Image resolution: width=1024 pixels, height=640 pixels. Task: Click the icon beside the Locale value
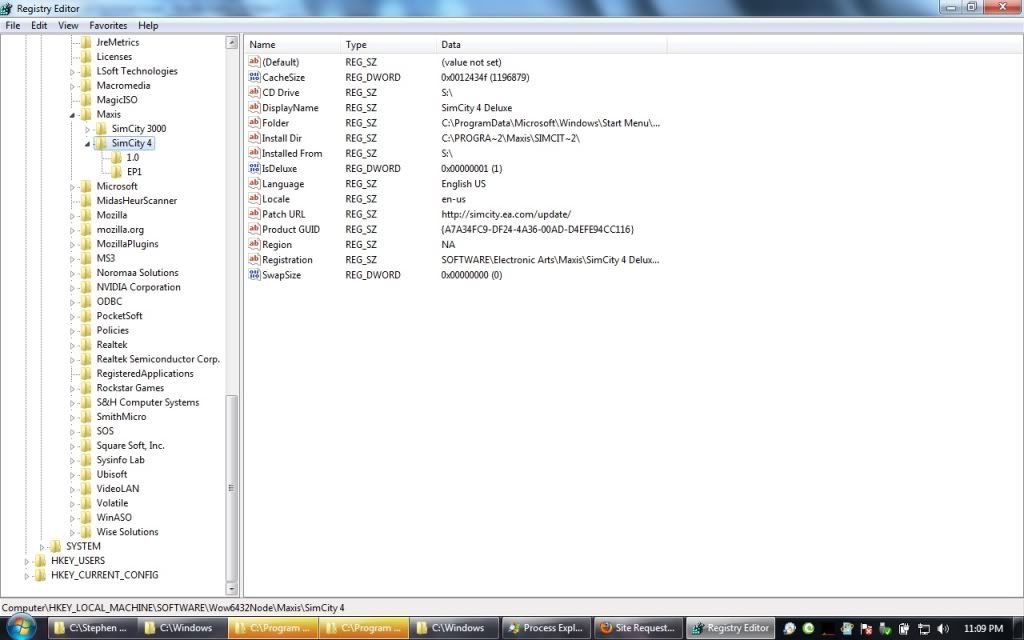[254, 199]
